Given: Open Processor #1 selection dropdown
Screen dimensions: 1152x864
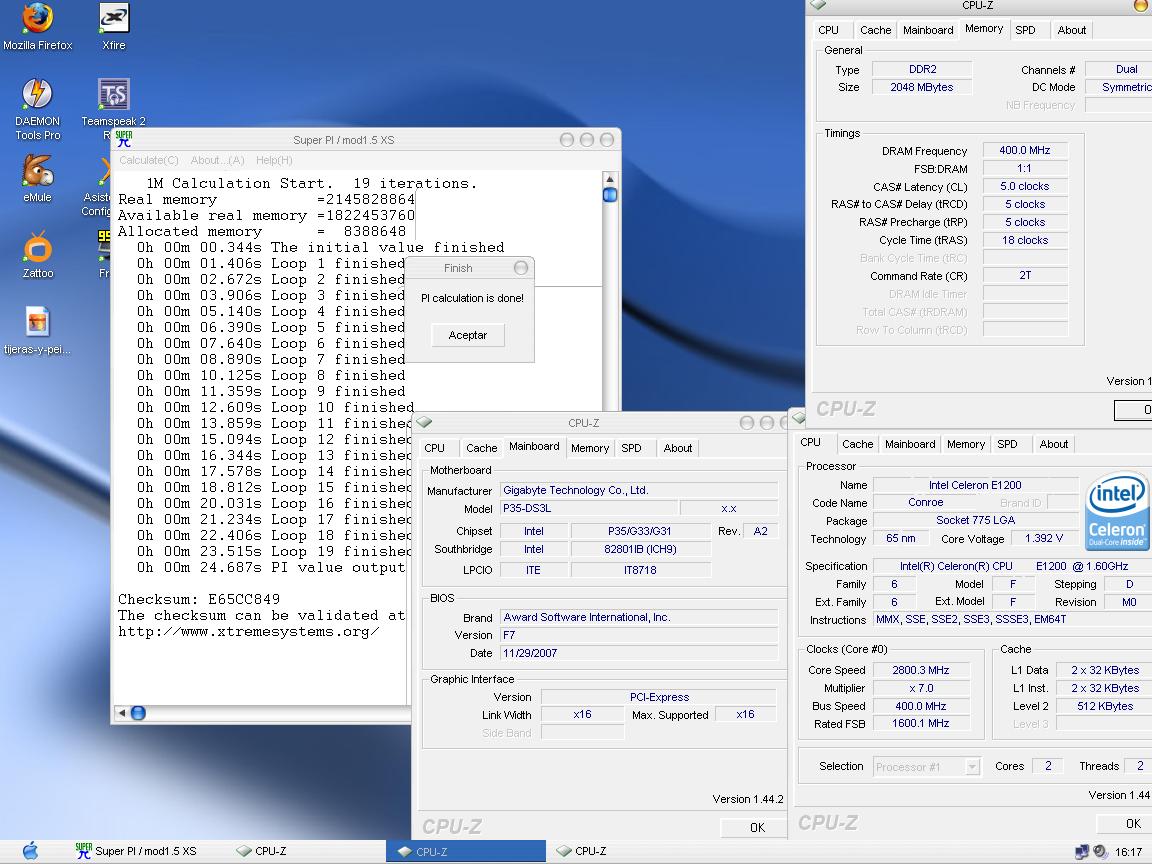Looking at the screenshot, I should pos(926,767).
